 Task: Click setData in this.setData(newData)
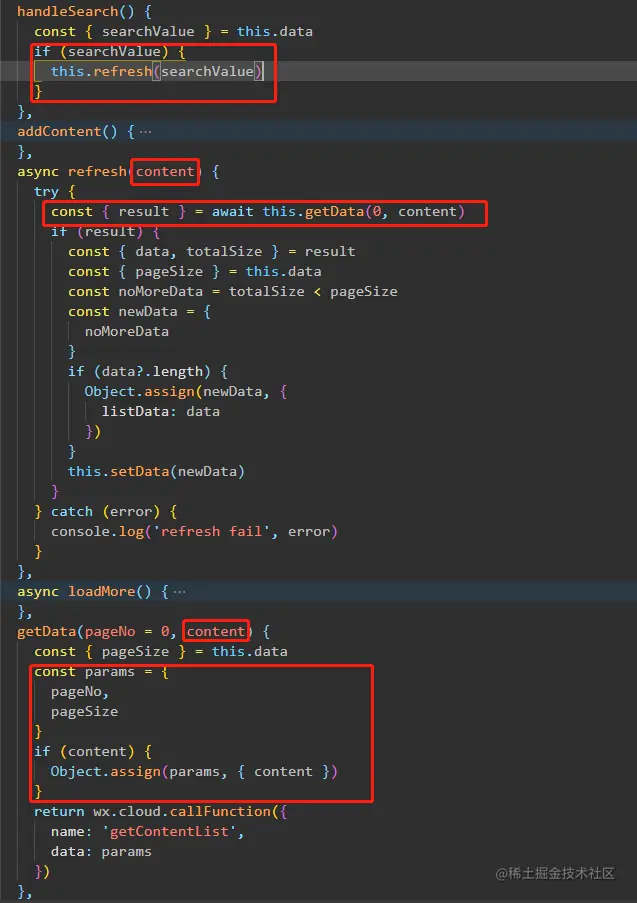click(x=139, y=472)
